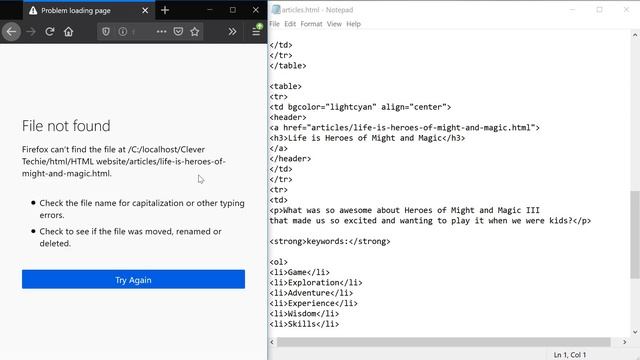Viewport: 640px width, 360px height.
Task: Maximize the Firefox window
Action: (x=233, y=10)
